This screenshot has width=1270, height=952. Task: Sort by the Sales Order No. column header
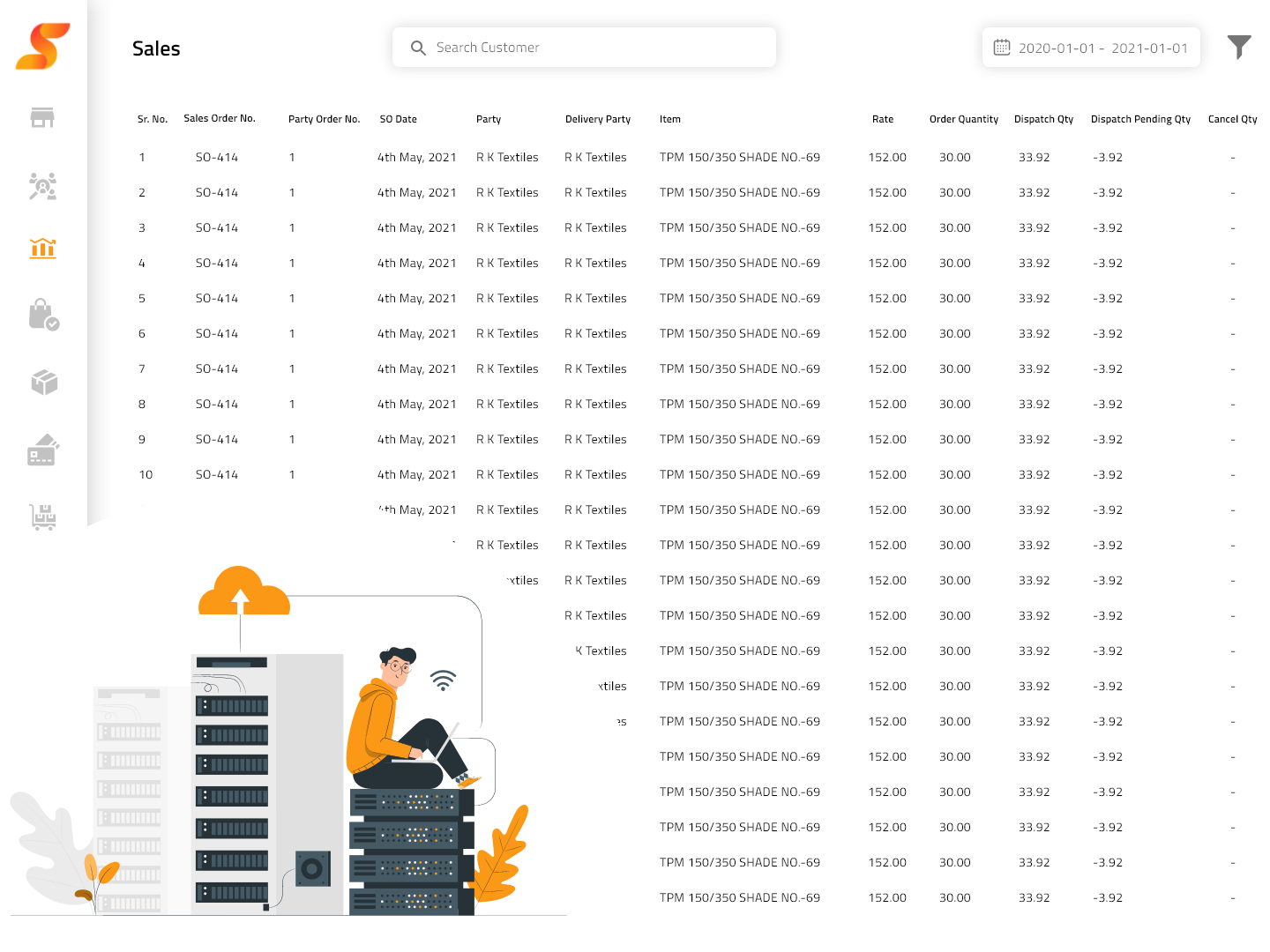click(219, 118)
